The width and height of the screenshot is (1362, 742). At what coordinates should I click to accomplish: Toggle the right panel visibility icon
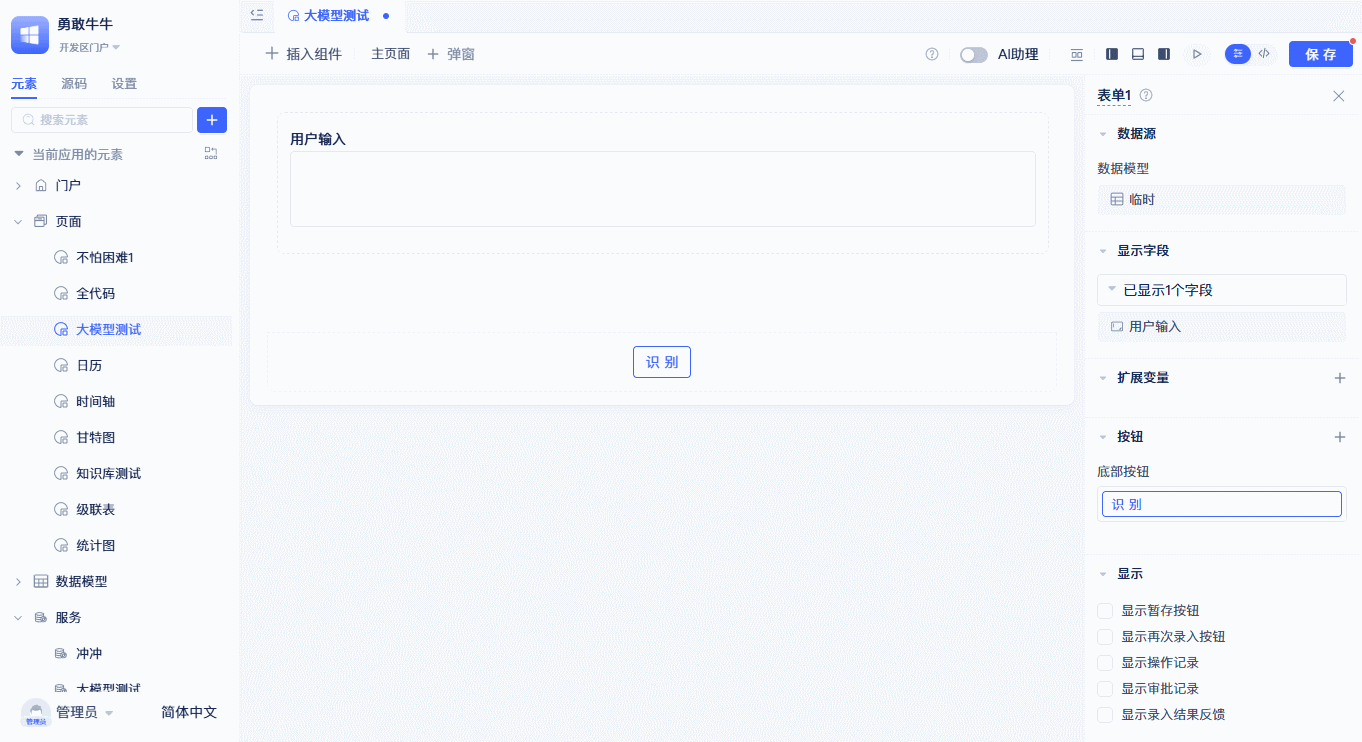[x=1164, y=54]
